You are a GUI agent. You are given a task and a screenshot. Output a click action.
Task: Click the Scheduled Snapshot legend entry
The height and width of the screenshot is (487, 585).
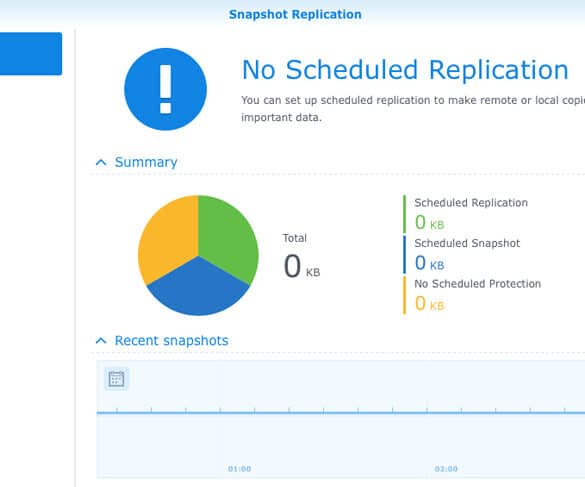[467, 243]
